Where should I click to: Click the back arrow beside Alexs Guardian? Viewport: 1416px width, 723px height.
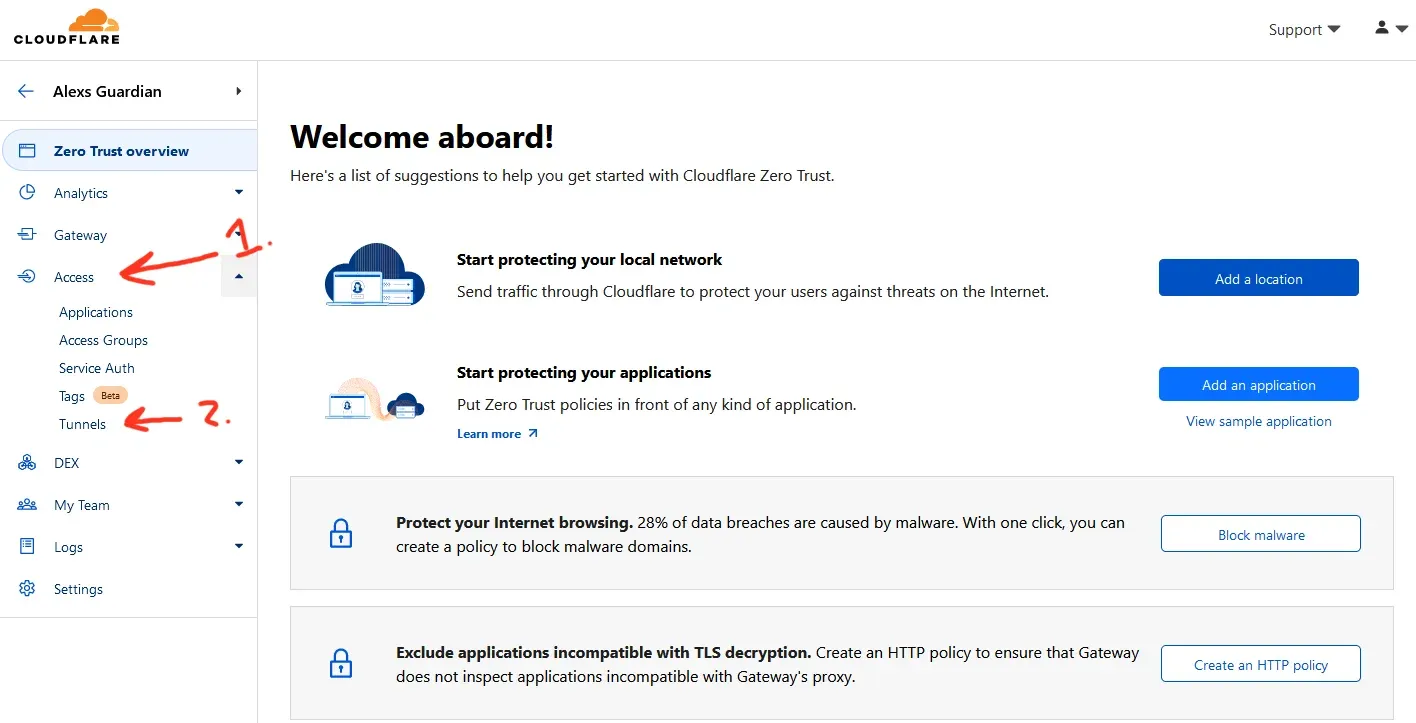(x=26, y=90)
